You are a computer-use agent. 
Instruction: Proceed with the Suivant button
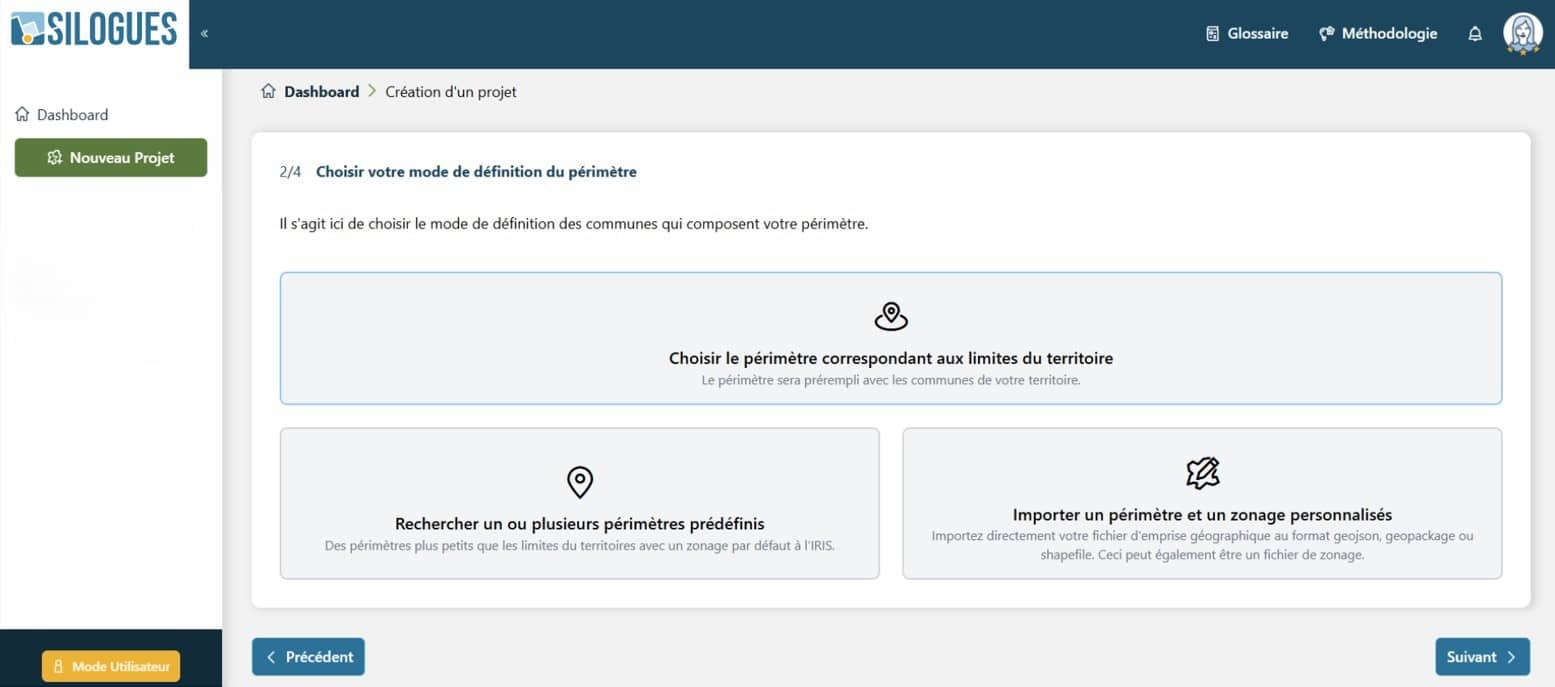[1482, 657]
